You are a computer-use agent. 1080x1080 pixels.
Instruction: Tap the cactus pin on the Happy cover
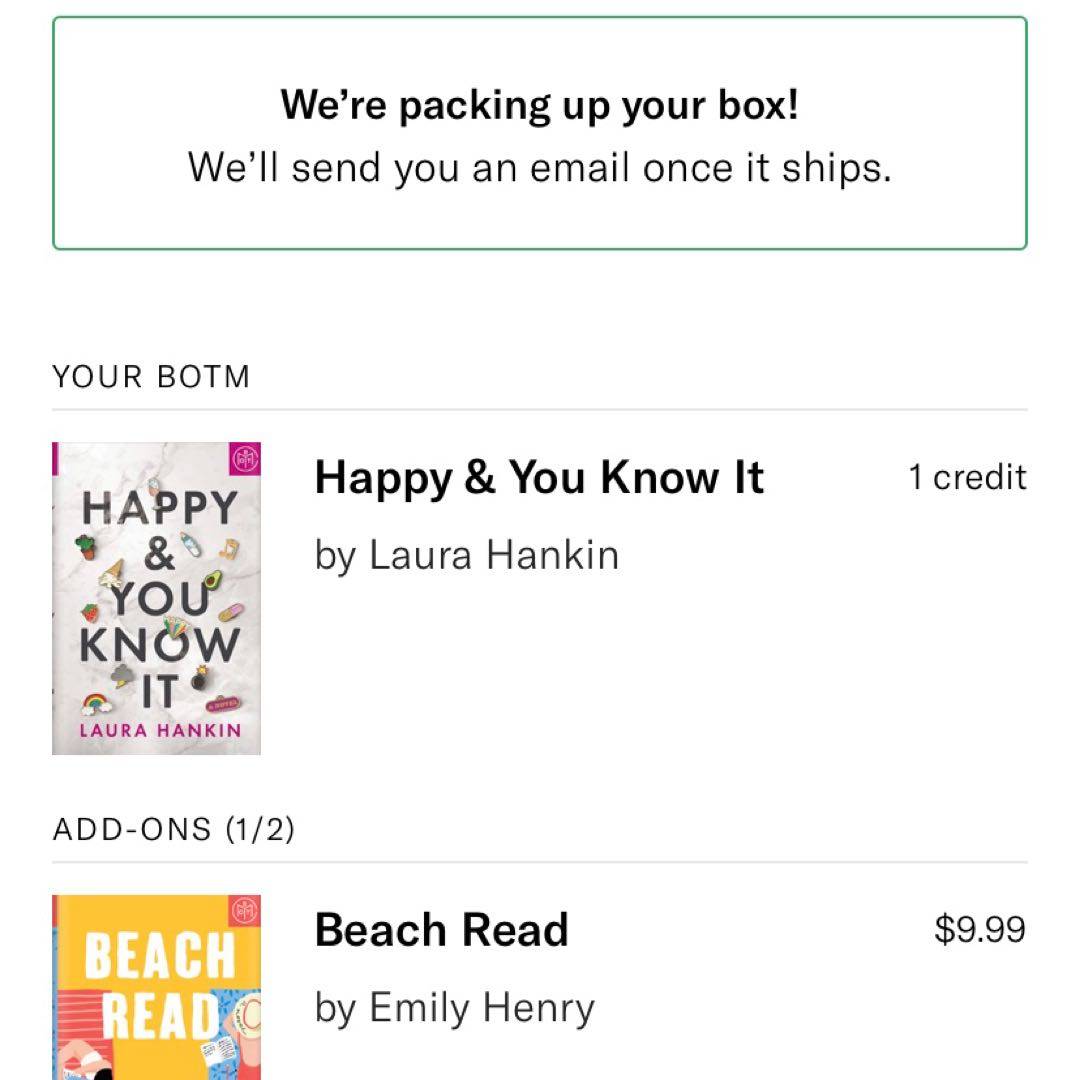(87, 547)
